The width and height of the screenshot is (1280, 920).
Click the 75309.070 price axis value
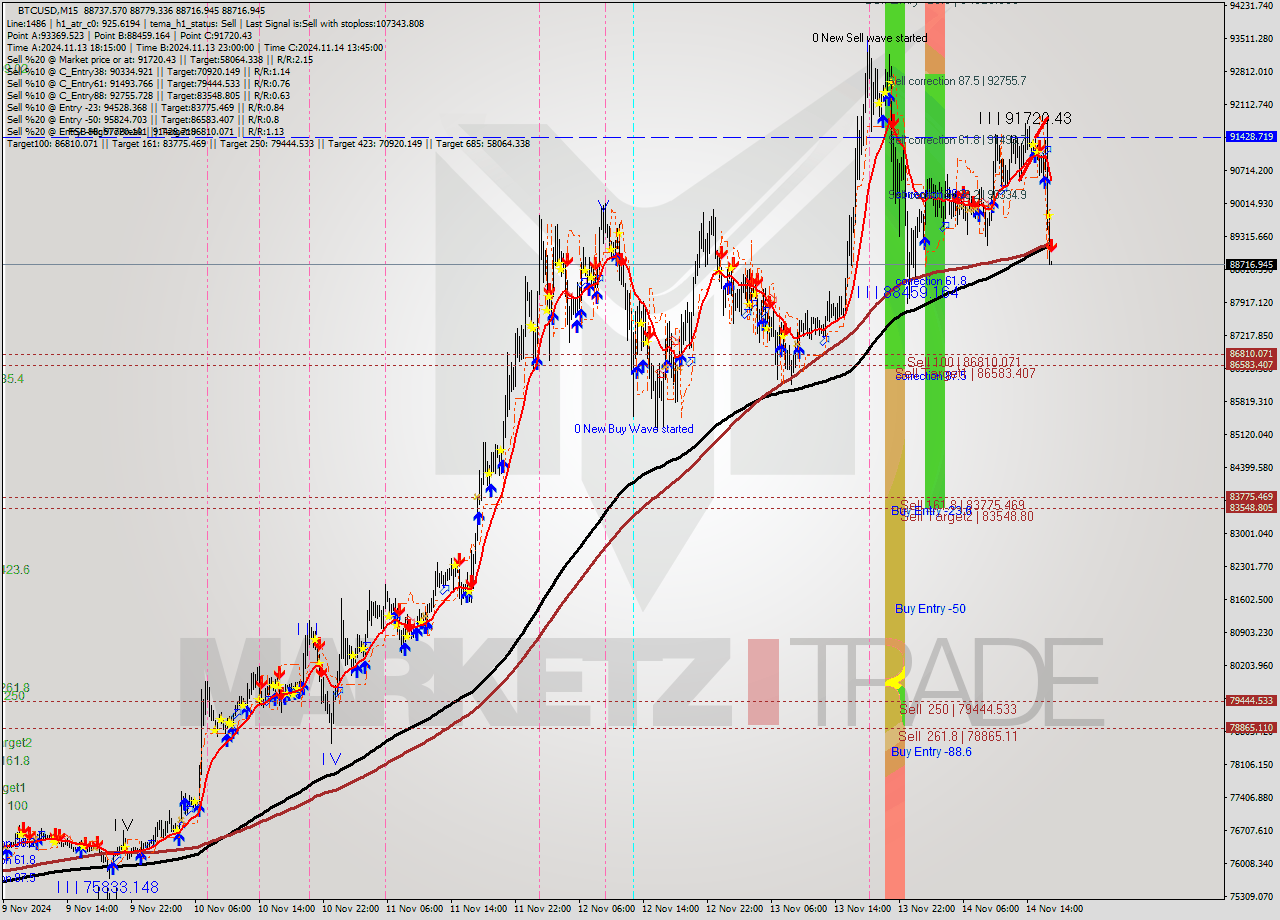click(1251, 896)
